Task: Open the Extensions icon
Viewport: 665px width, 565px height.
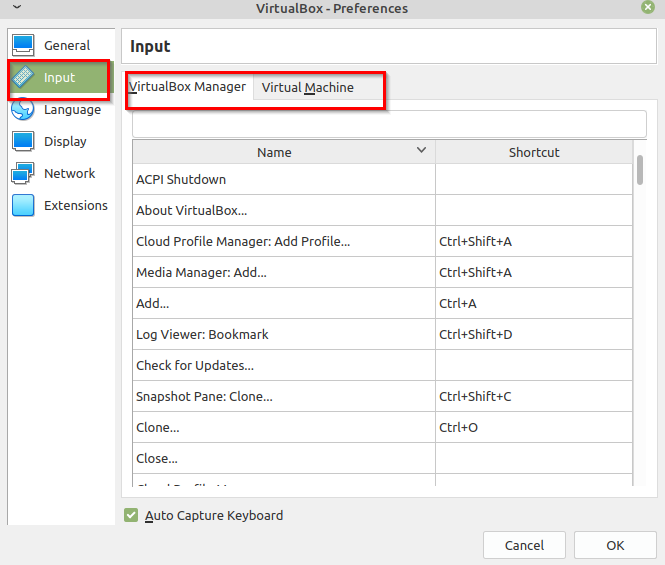Action: (x=23, y=205)
